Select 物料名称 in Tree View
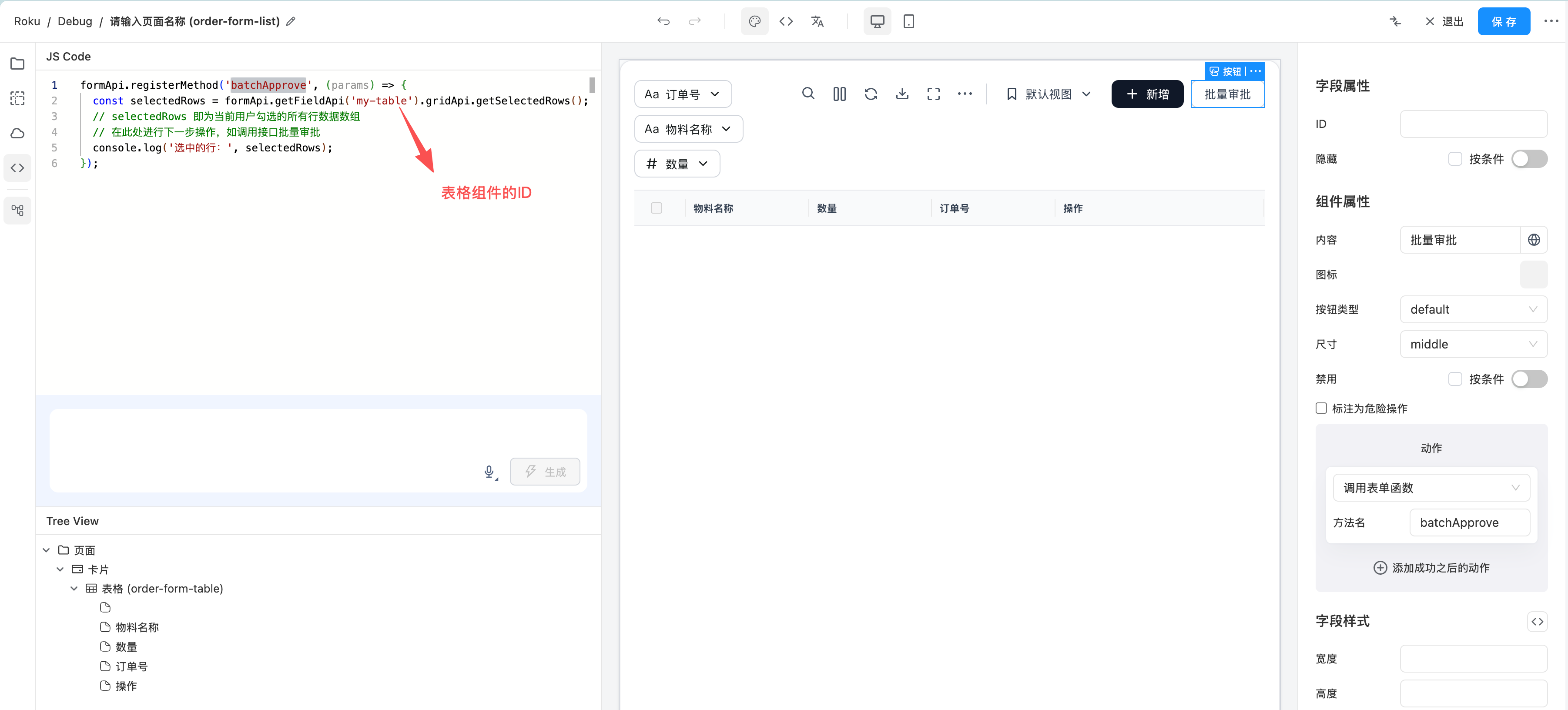Image resolution: width=1568 pixels, height=710 pixels. click(137, 627)
